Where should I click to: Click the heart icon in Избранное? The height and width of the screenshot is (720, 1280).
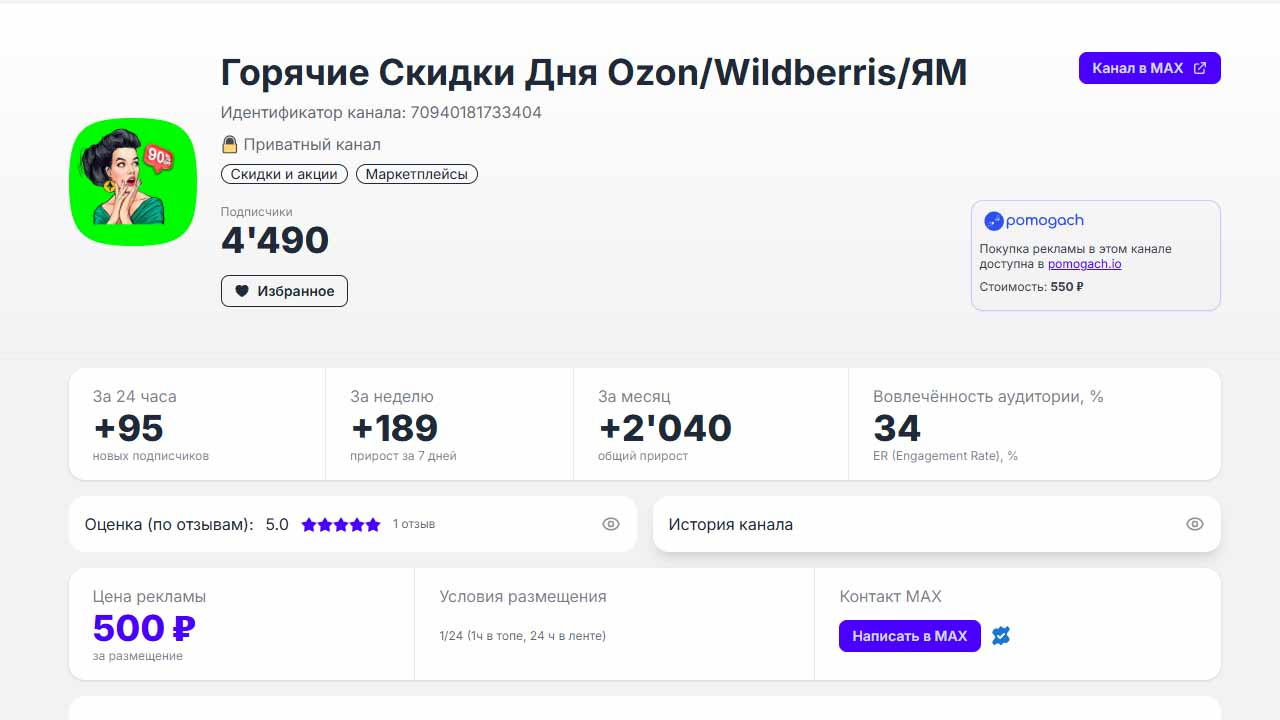242,291
